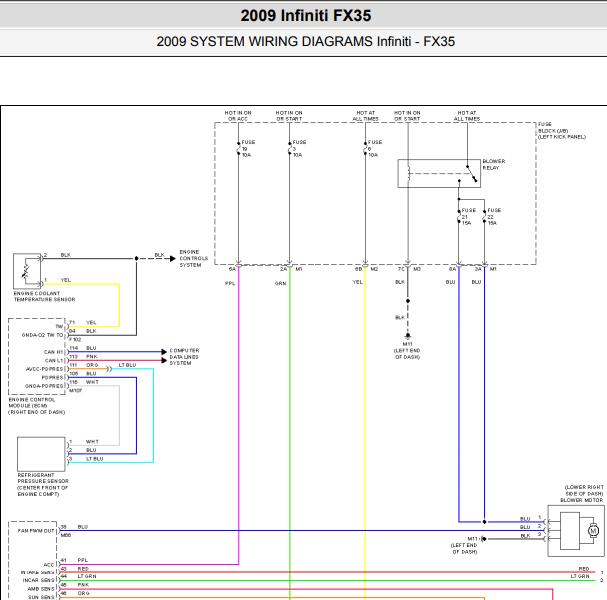This screenshot has width=607, height=600.
Task: Click the blower relay switch contact symbol
Action: coord(472,174)
